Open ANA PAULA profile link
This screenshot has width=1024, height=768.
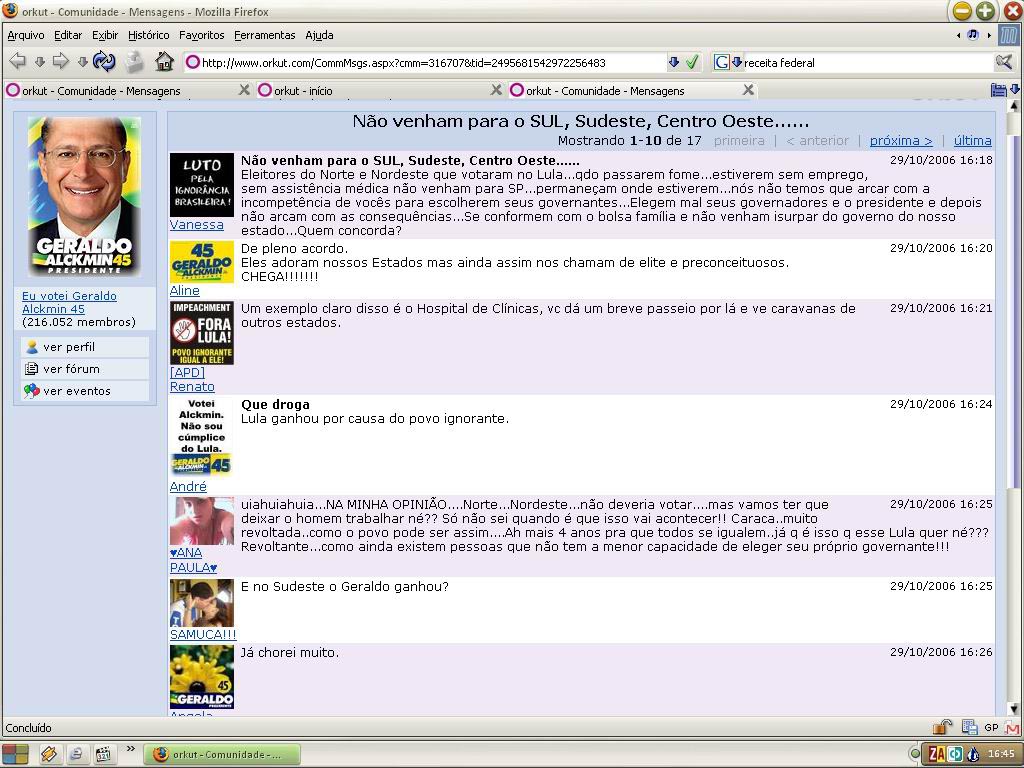pos(193,560)
